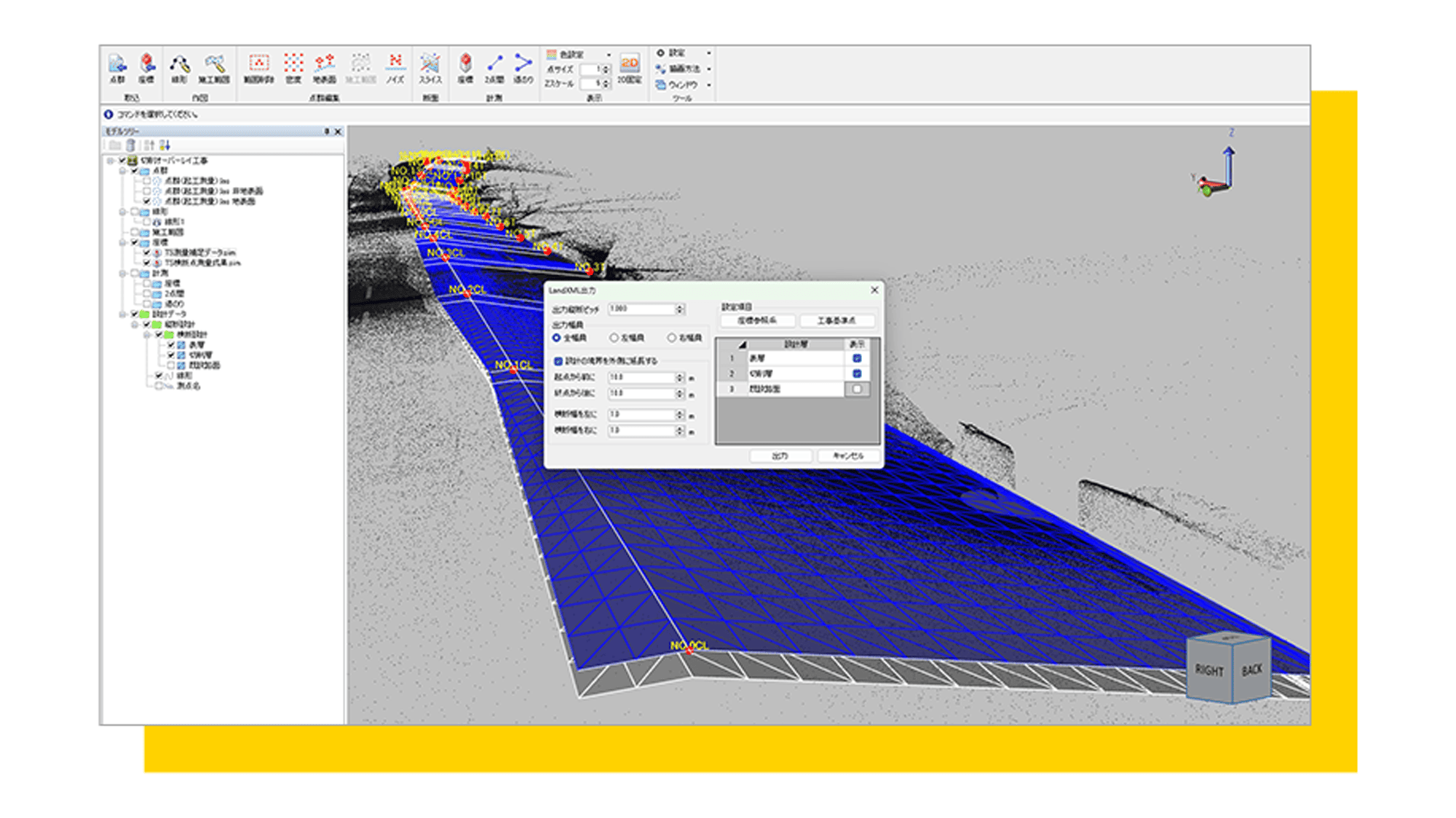Click the 点群 import icon in the ribbon
Viewport: 1456px width, 818px height.
pyautogui.click(x=117, y=66)
